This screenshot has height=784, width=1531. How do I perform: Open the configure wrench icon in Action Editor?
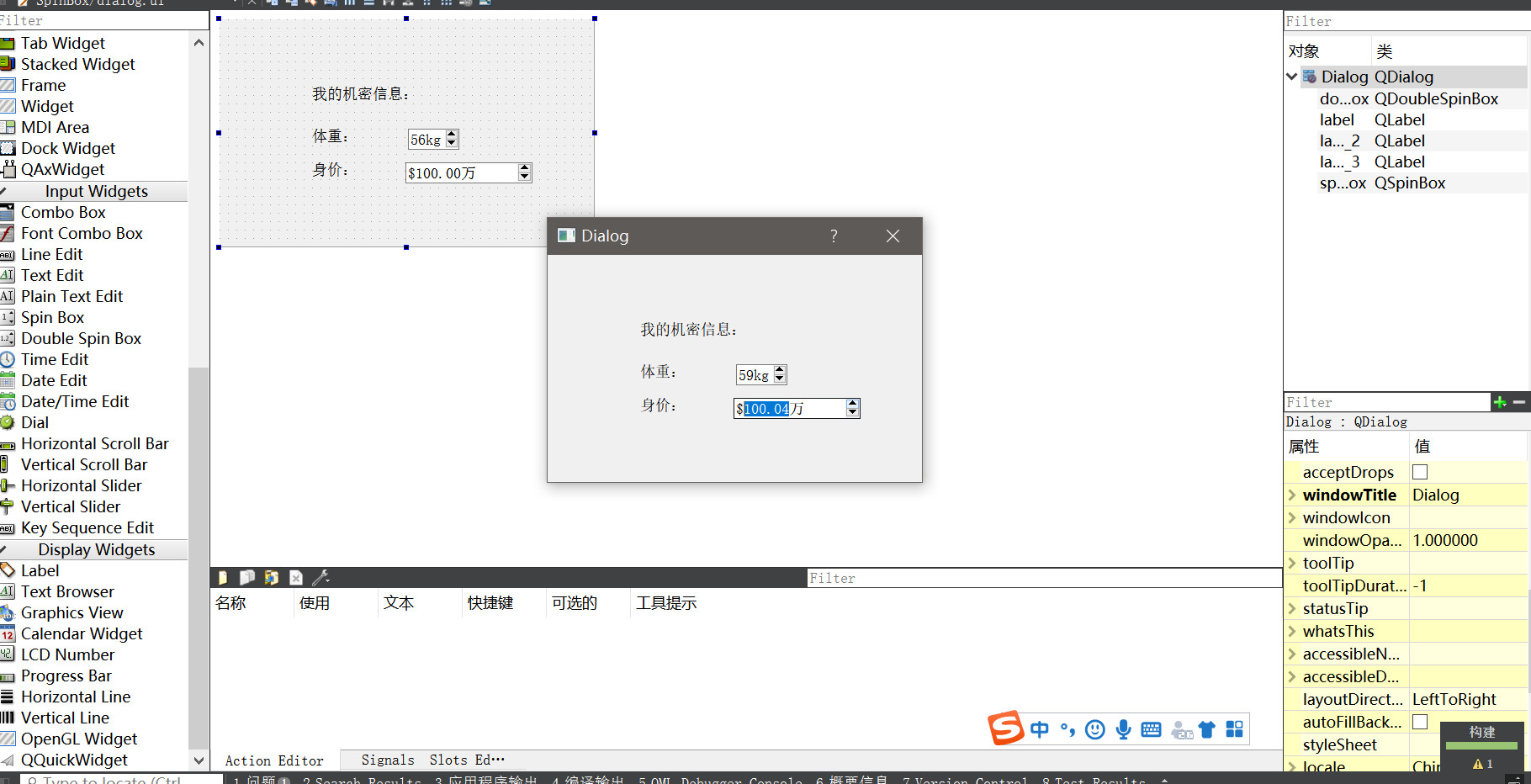(x=321, y=577)
